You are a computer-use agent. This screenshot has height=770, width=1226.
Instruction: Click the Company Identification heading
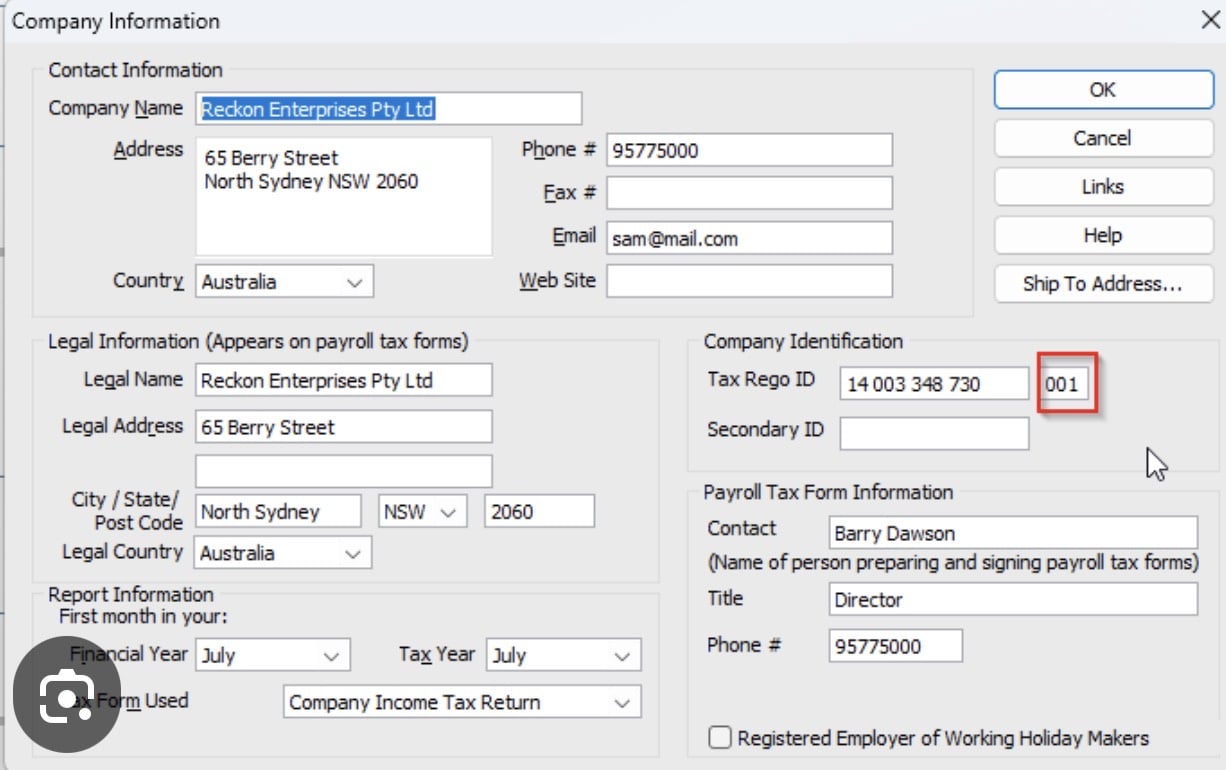coord(803,341)
